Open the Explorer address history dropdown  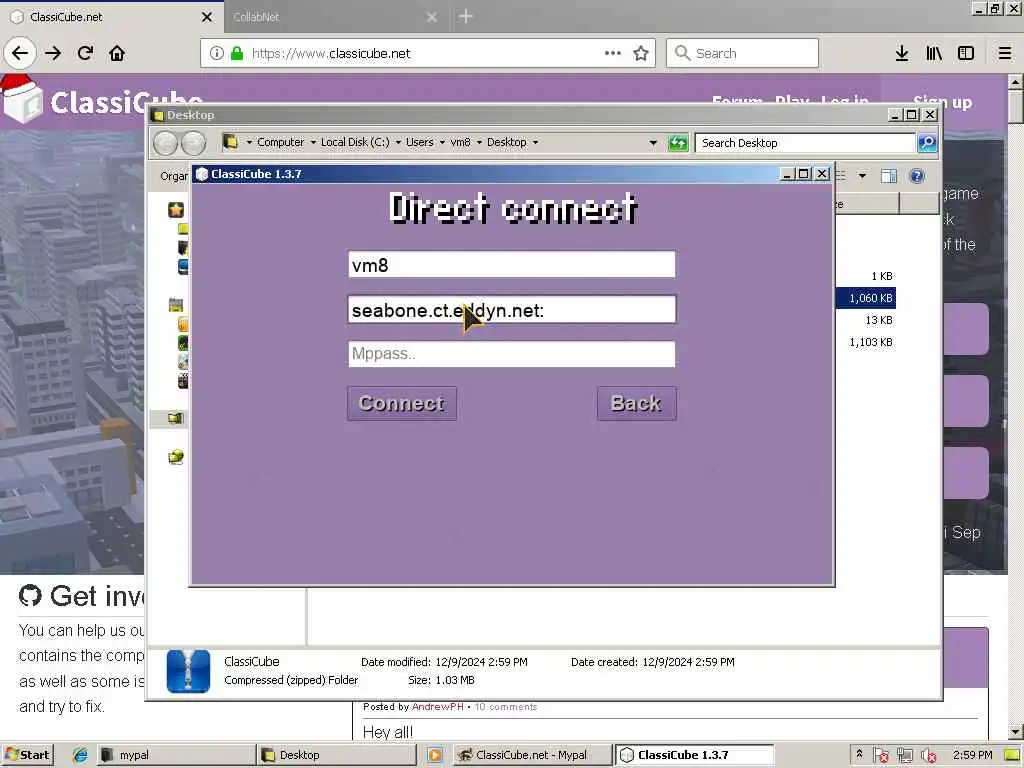tap(653, 143)
